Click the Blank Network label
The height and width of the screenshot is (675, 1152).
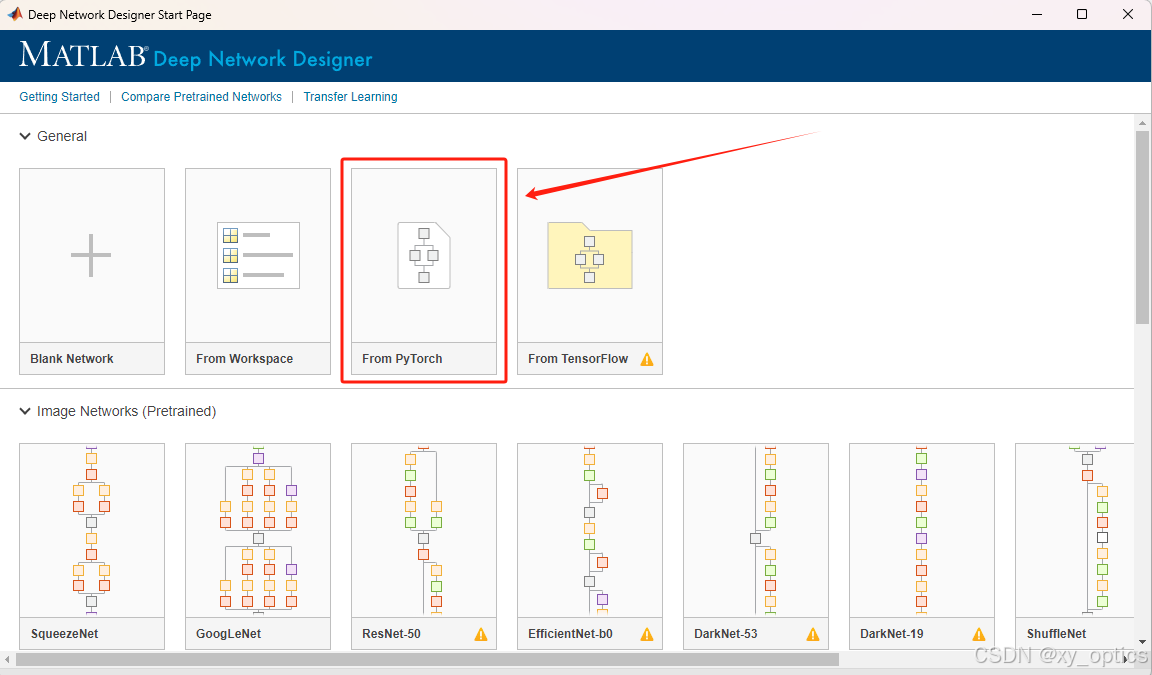(72, 358)
